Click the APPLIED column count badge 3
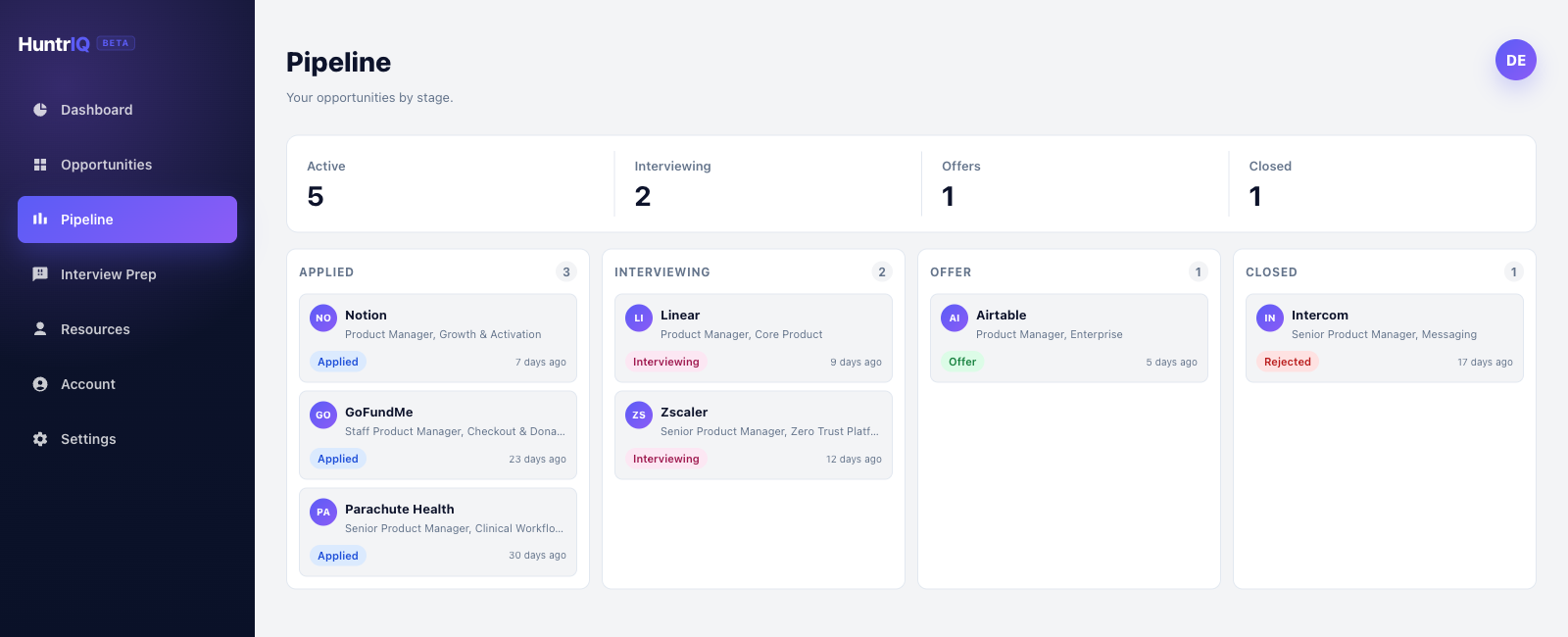Image resolution: width=1568 pixels, height=637 pixels. [x=566, y=271]
